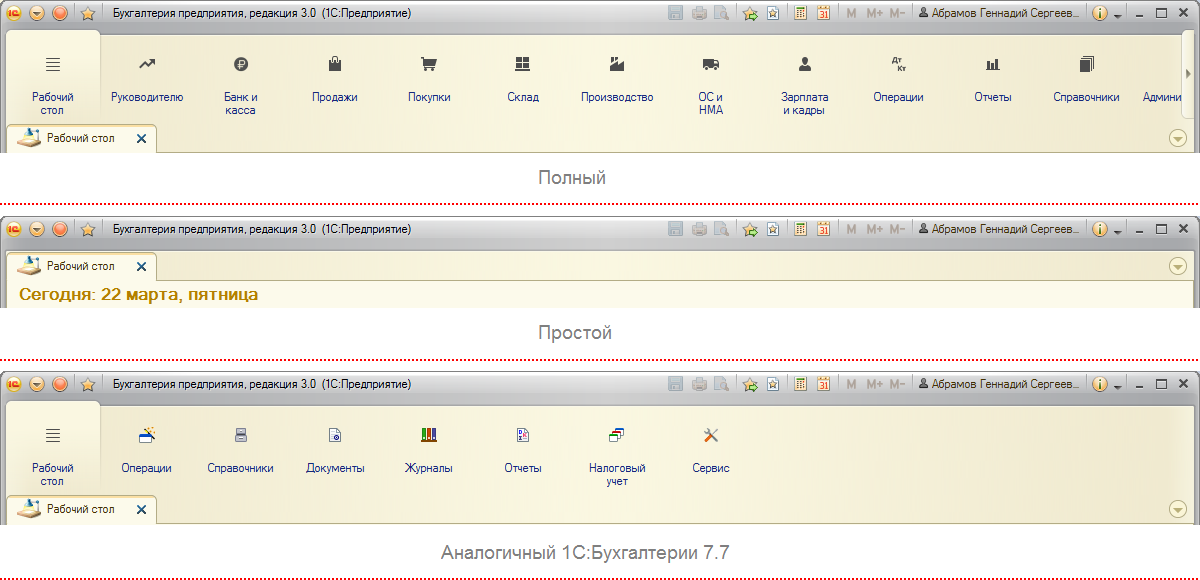Click favorites star in Полный window title bar

click(88, 14)
